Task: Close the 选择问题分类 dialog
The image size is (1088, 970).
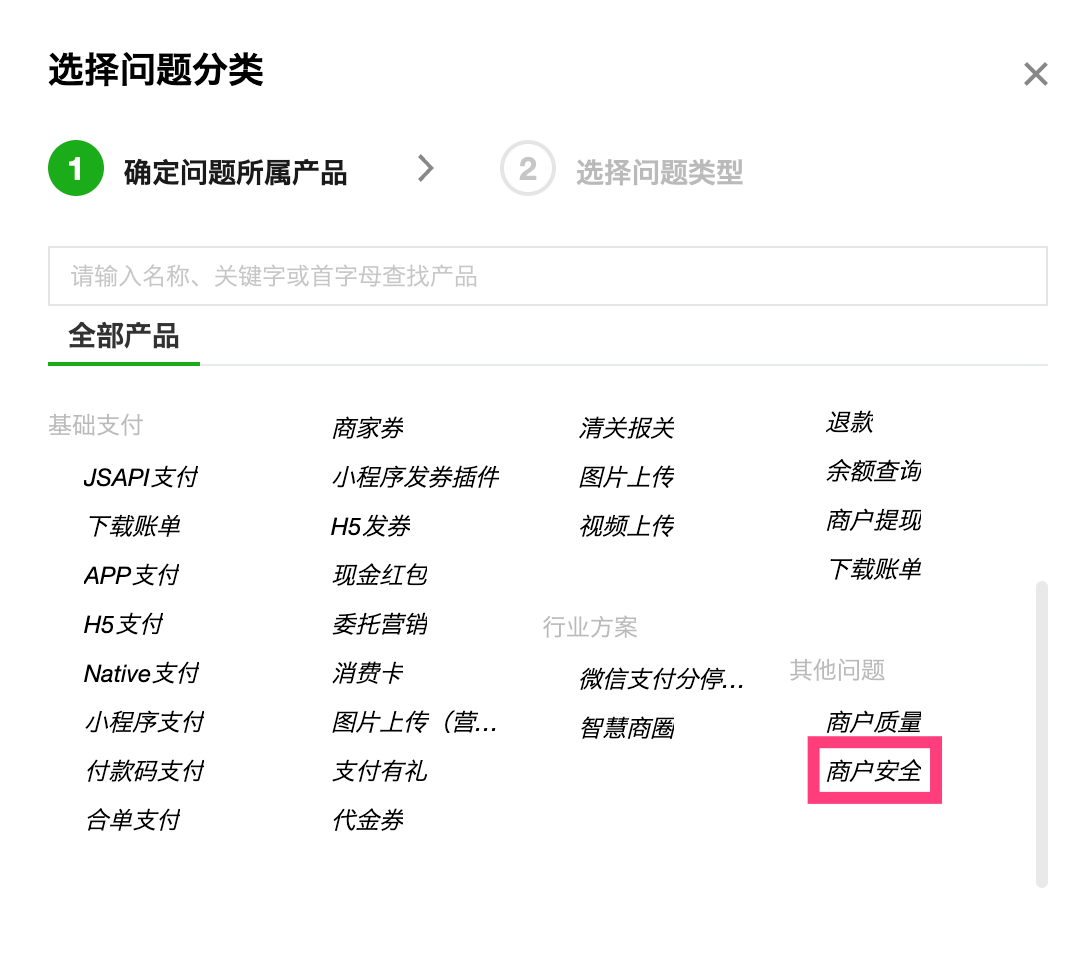Action: click(1035, 74)
